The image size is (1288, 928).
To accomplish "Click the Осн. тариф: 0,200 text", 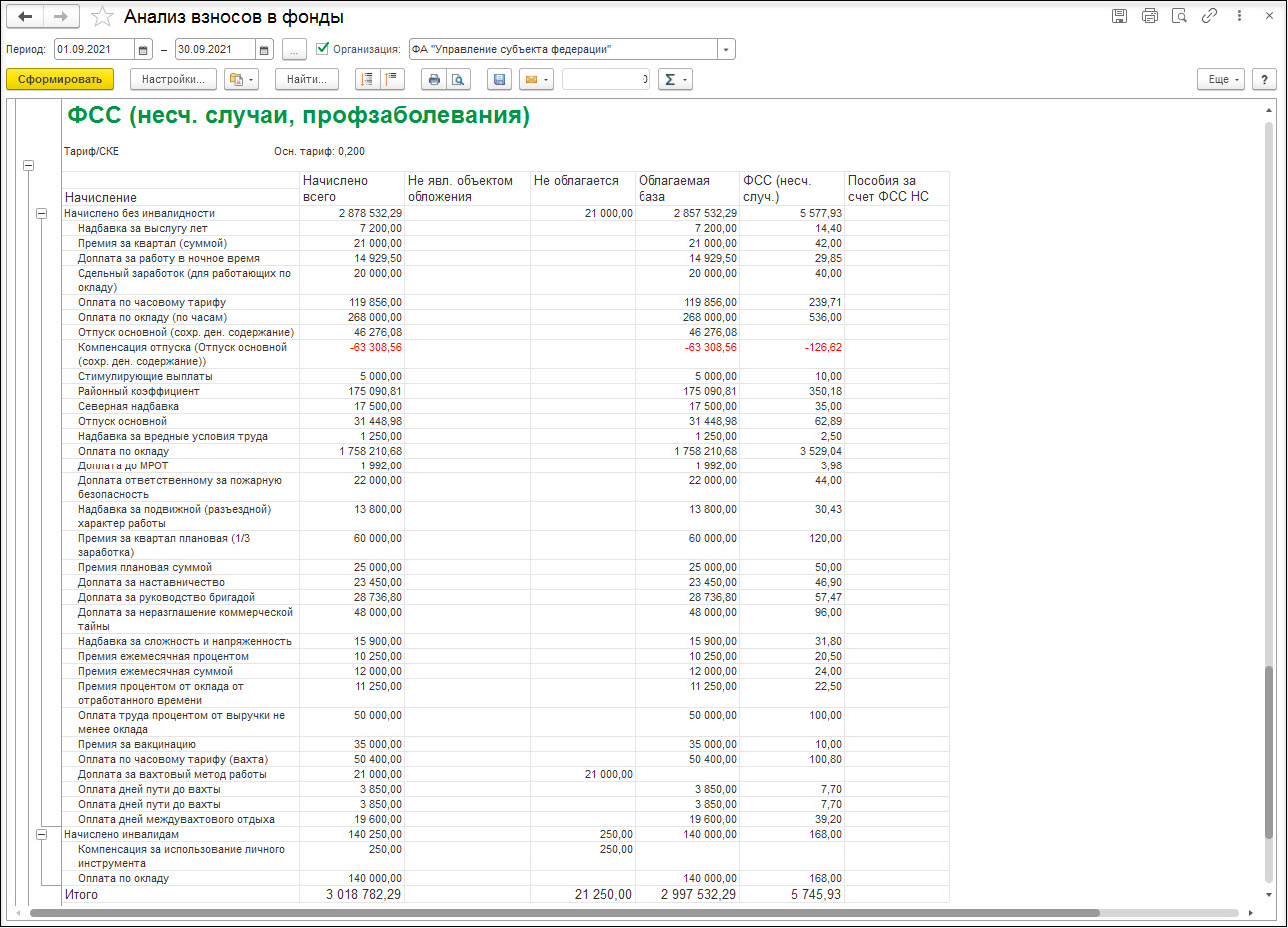I will pyautogui.click(x=319, y=151).
